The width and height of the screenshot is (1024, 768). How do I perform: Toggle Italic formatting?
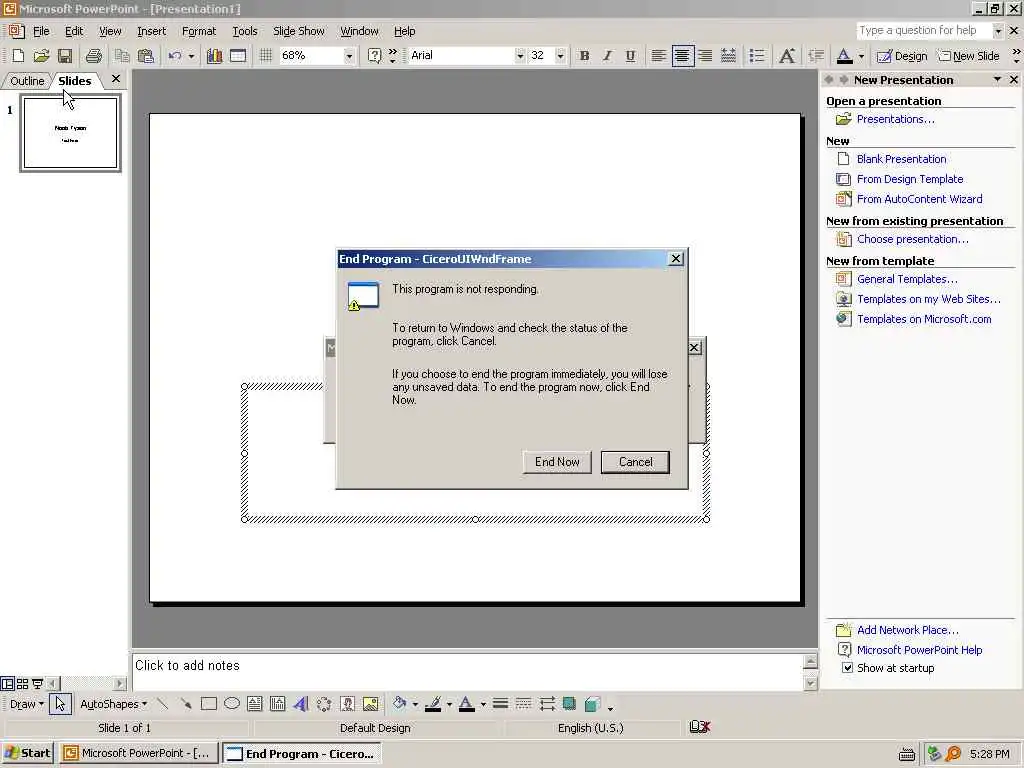click(x=607, y=56)
